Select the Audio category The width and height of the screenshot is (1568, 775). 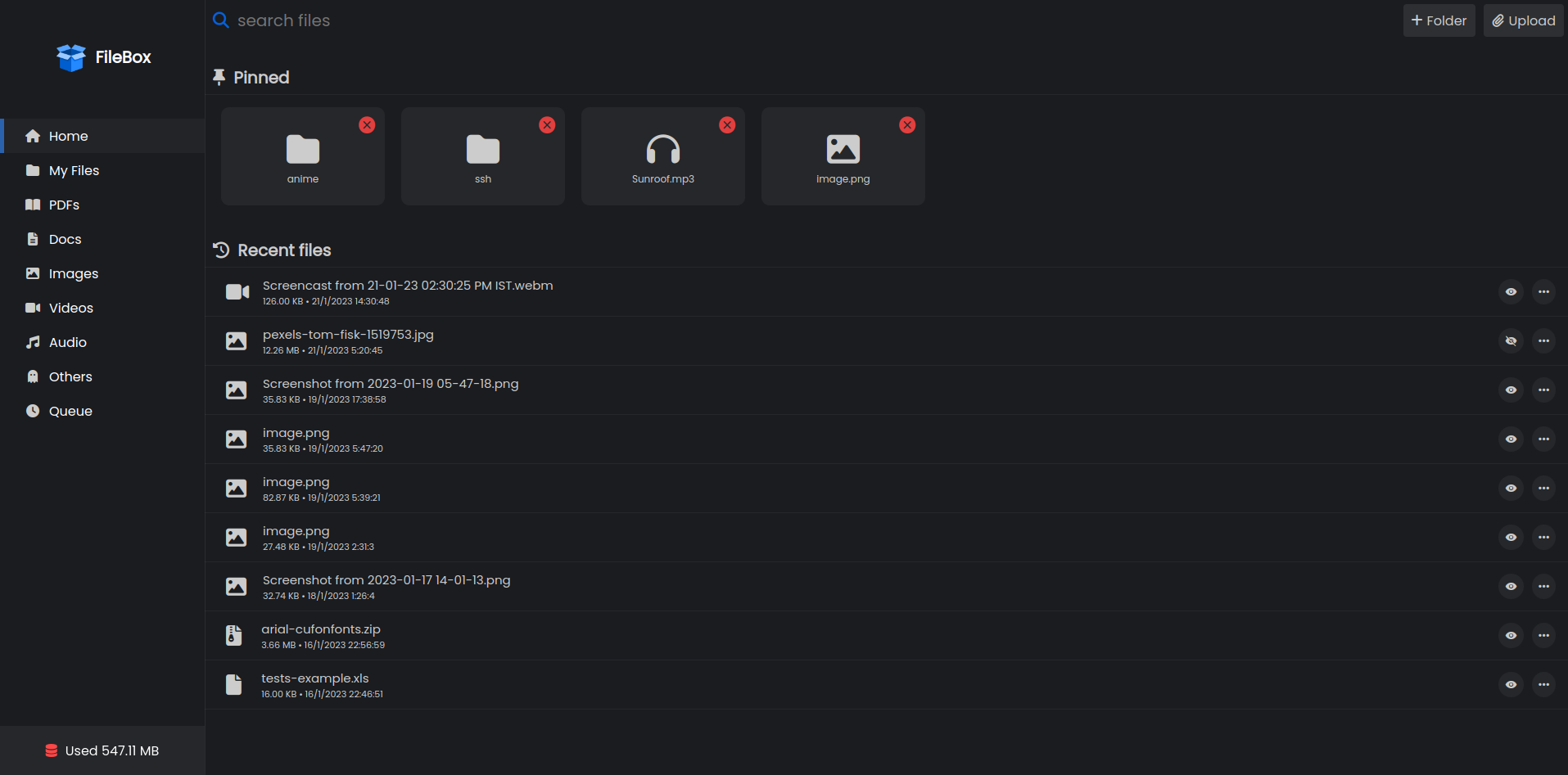pyautogui.click(x=67, y=342)
